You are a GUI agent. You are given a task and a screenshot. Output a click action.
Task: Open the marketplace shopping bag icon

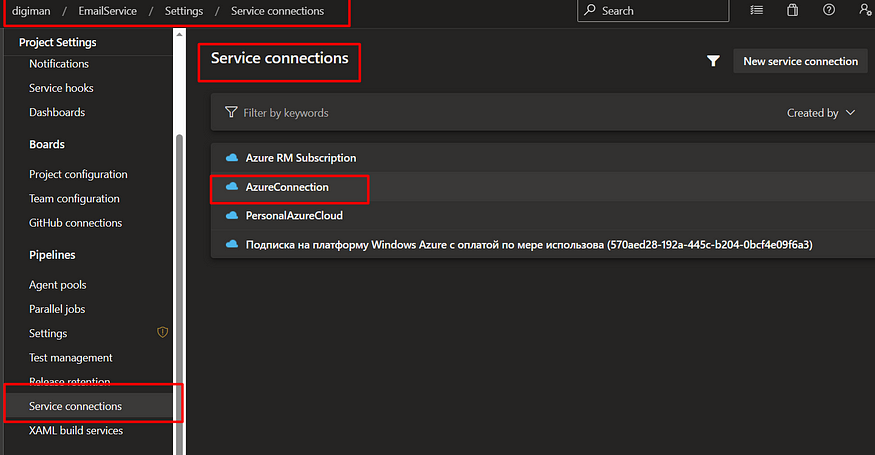tap(792, 10)
